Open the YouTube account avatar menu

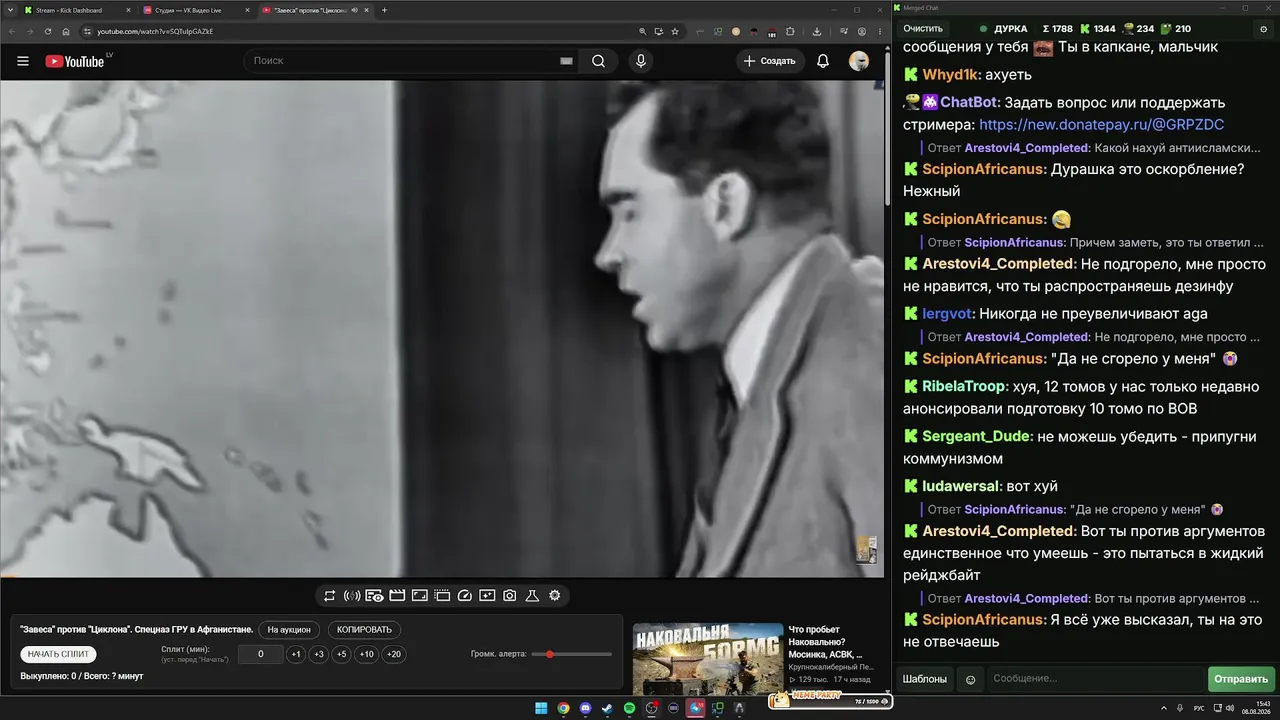859,61
